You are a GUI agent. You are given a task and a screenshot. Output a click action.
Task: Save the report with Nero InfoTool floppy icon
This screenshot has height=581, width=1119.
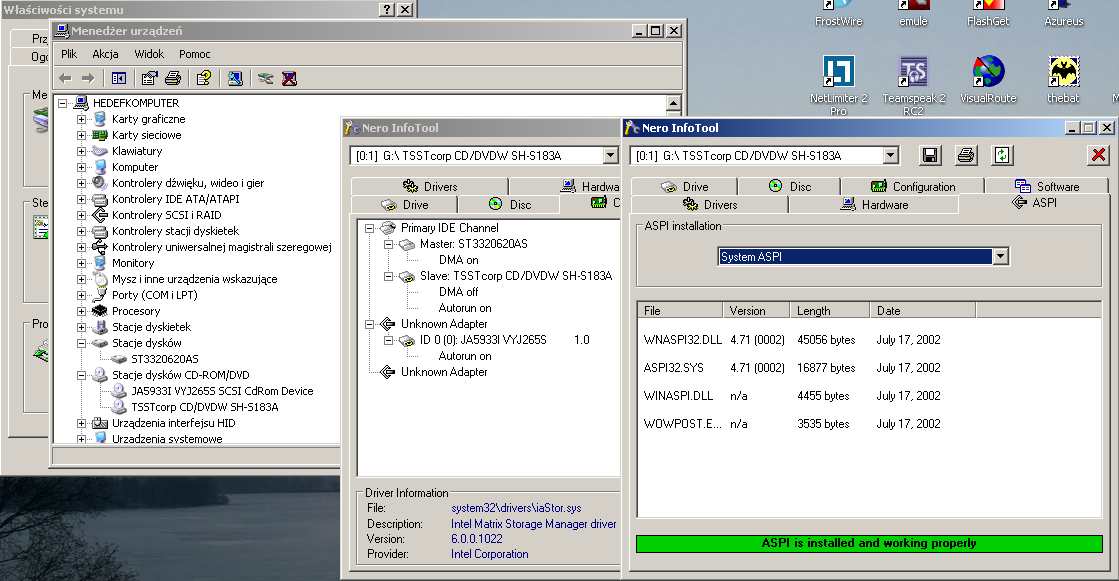tap(929, 156)
